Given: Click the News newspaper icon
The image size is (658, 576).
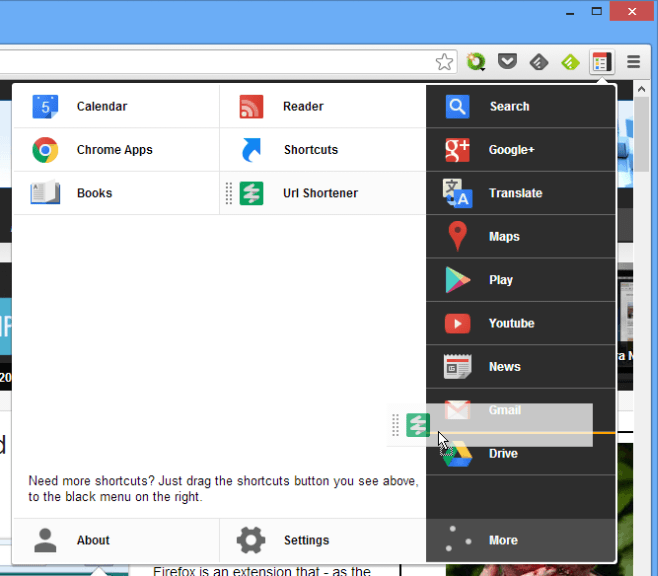Looking at the screenshot, I should click(x=457, y=367).
